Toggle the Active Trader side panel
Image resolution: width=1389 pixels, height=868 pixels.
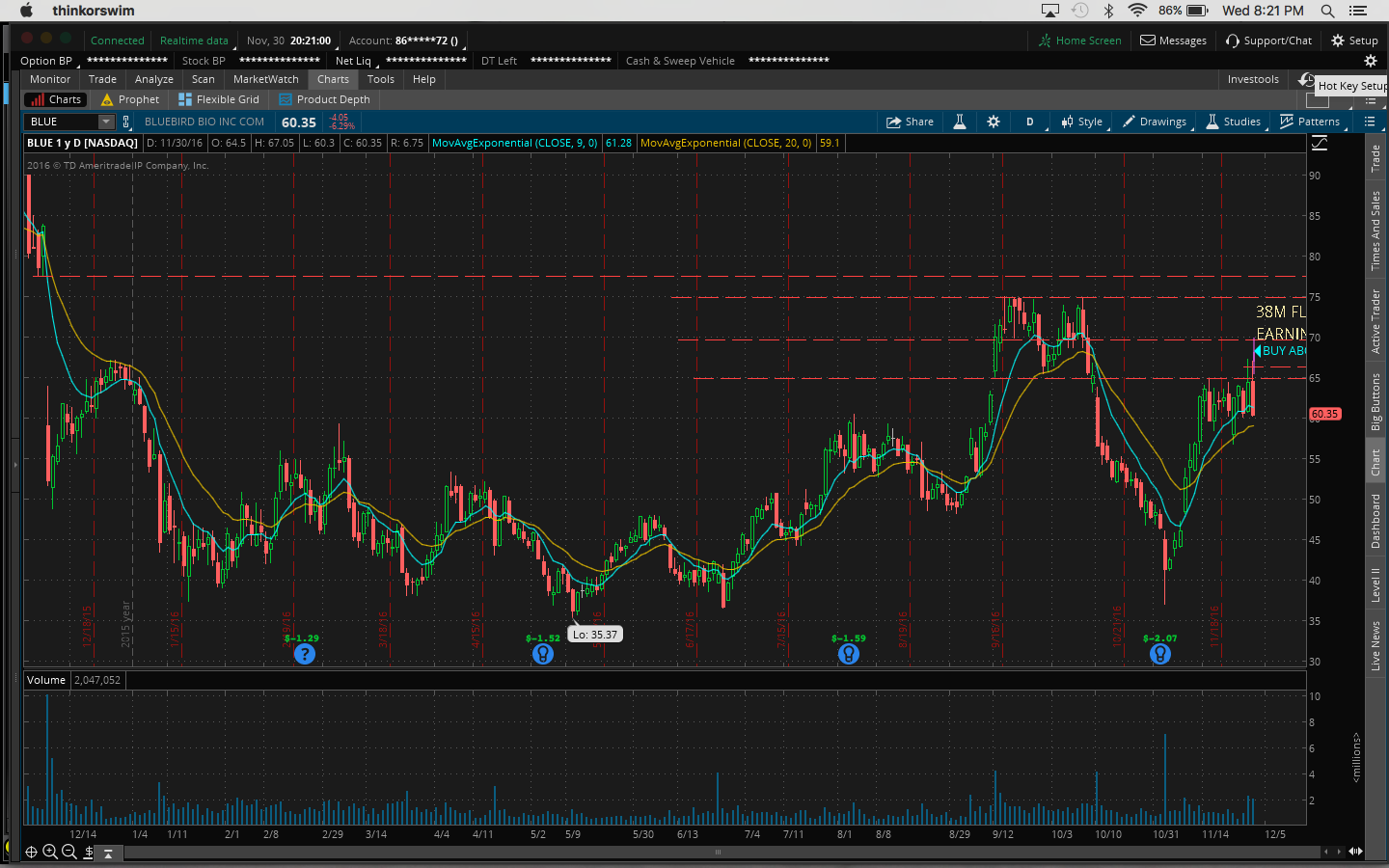point(1375,321)
